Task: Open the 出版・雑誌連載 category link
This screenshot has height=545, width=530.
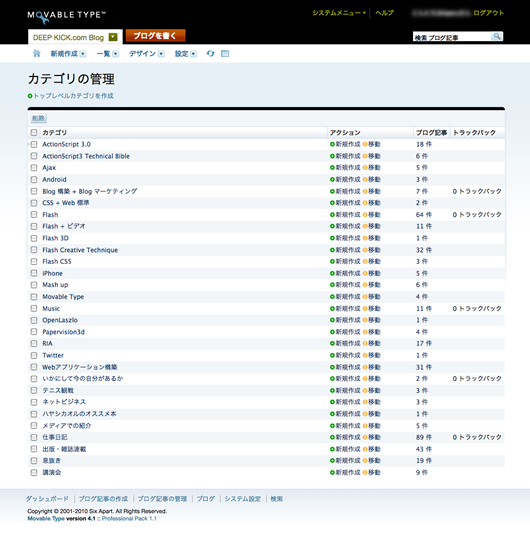Action: coord(64,449)
